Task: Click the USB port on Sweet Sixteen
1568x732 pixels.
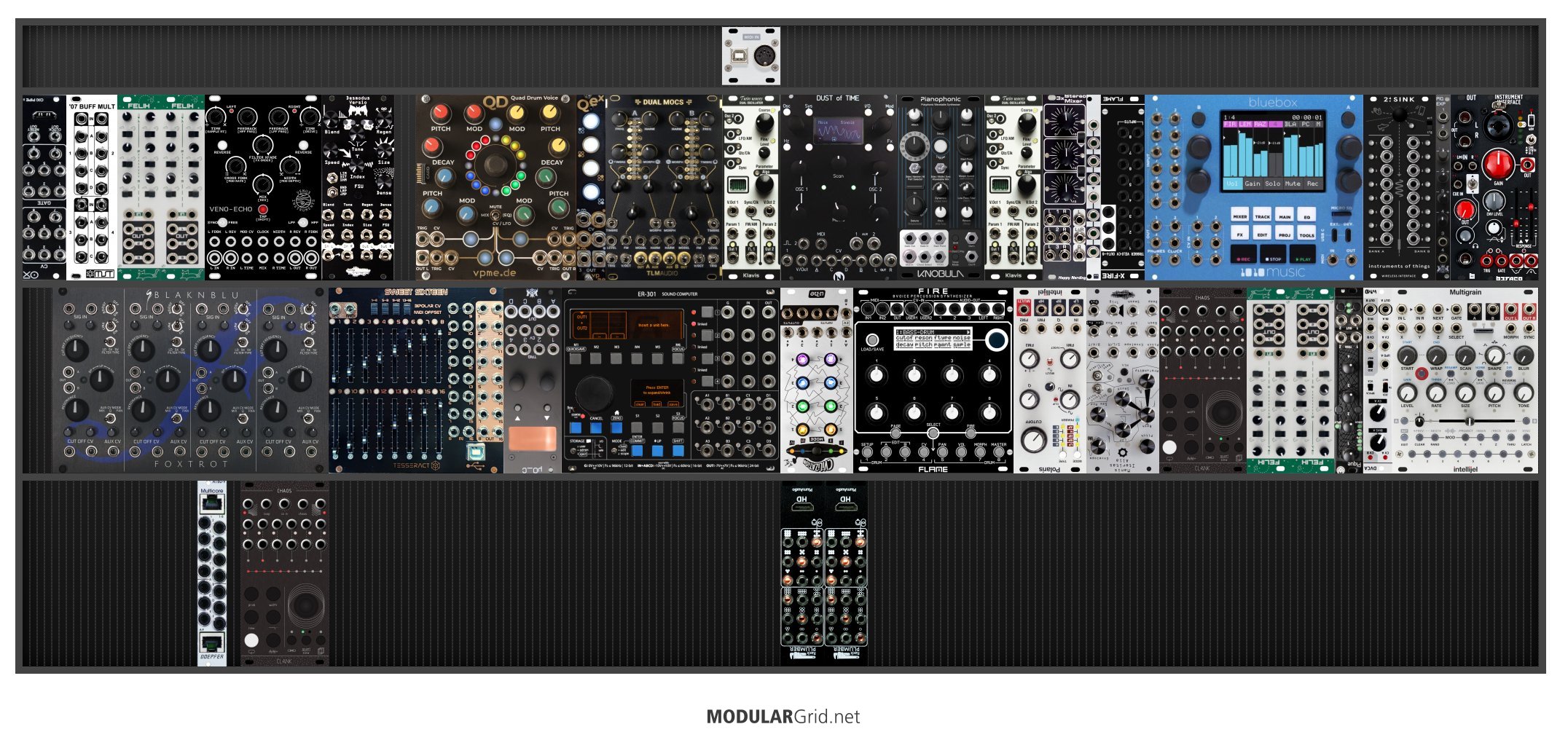Action: coord(474,451)
